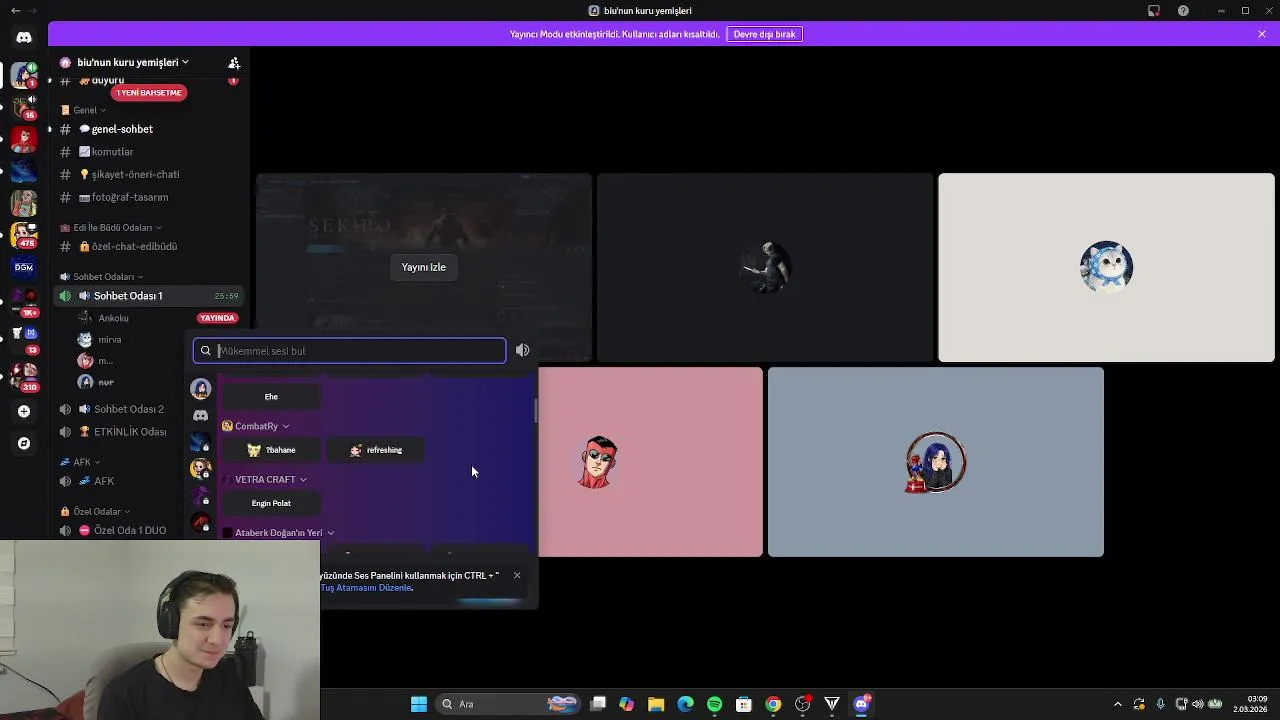Collapse Ataberk Doğan'ın Yeri sound group
The width and height of the screenshot is (1280, 720).
click(x=278, y=533)
